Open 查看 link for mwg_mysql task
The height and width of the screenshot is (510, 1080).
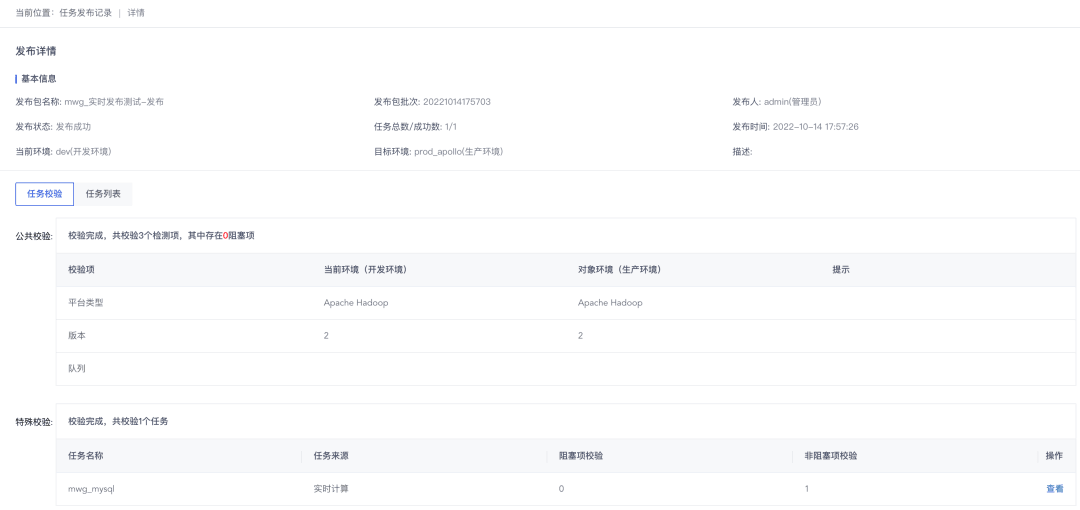[x=1054, y=489]
